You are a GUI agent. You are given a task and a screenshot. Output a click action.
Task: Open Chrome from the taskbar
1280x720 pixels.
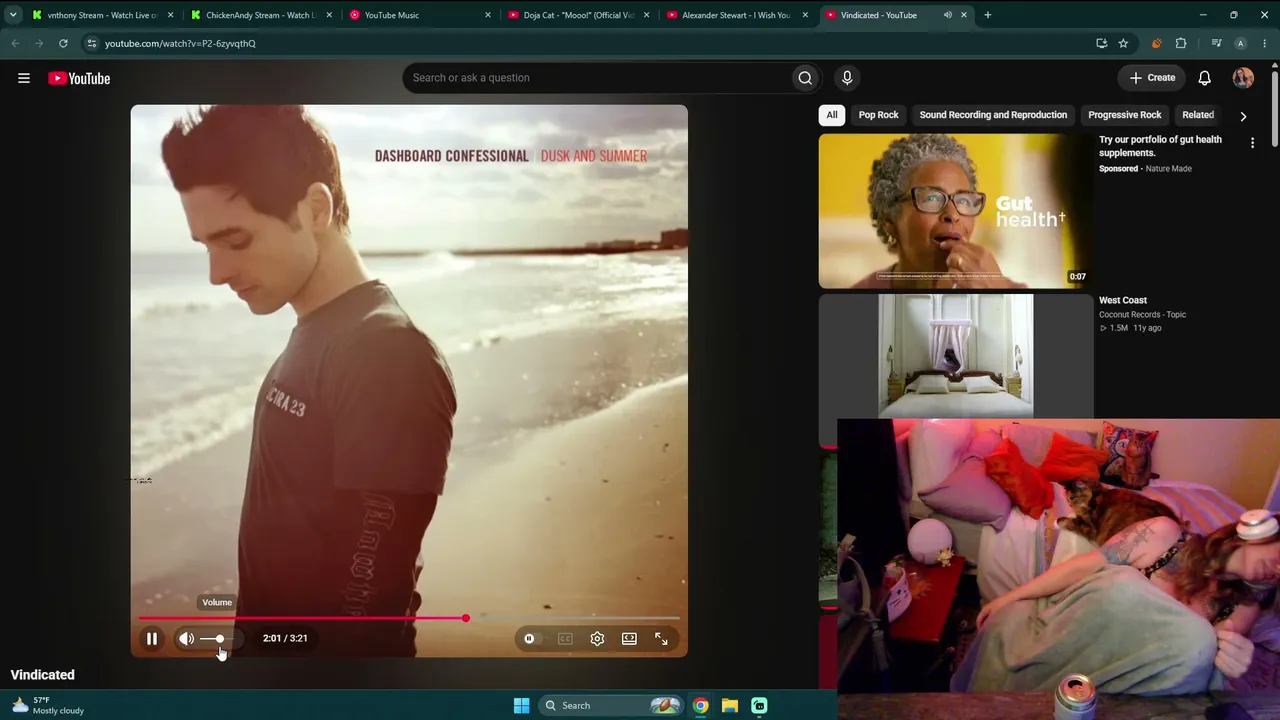[701, 705]
